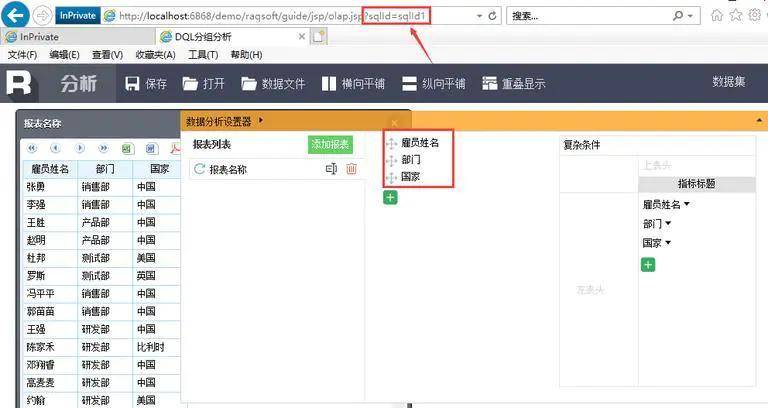
Task: Export report to Word icon
Action: [151, 148]
